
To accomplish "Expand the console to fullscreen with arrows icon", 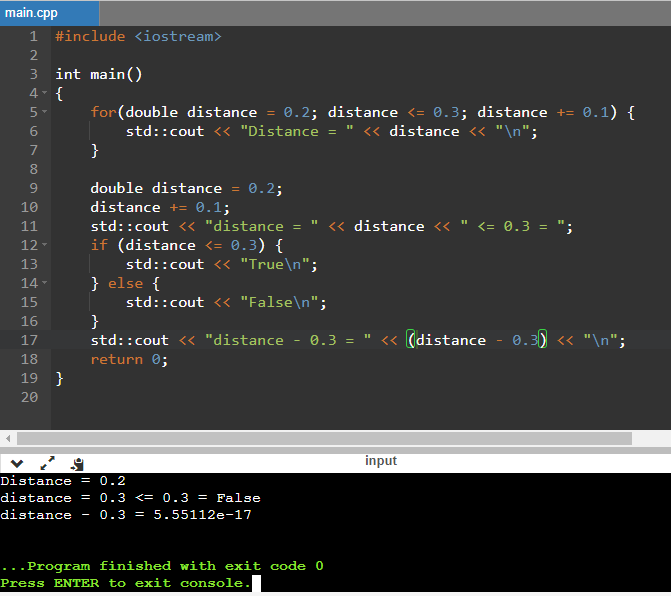I will [x=48, y=463].
